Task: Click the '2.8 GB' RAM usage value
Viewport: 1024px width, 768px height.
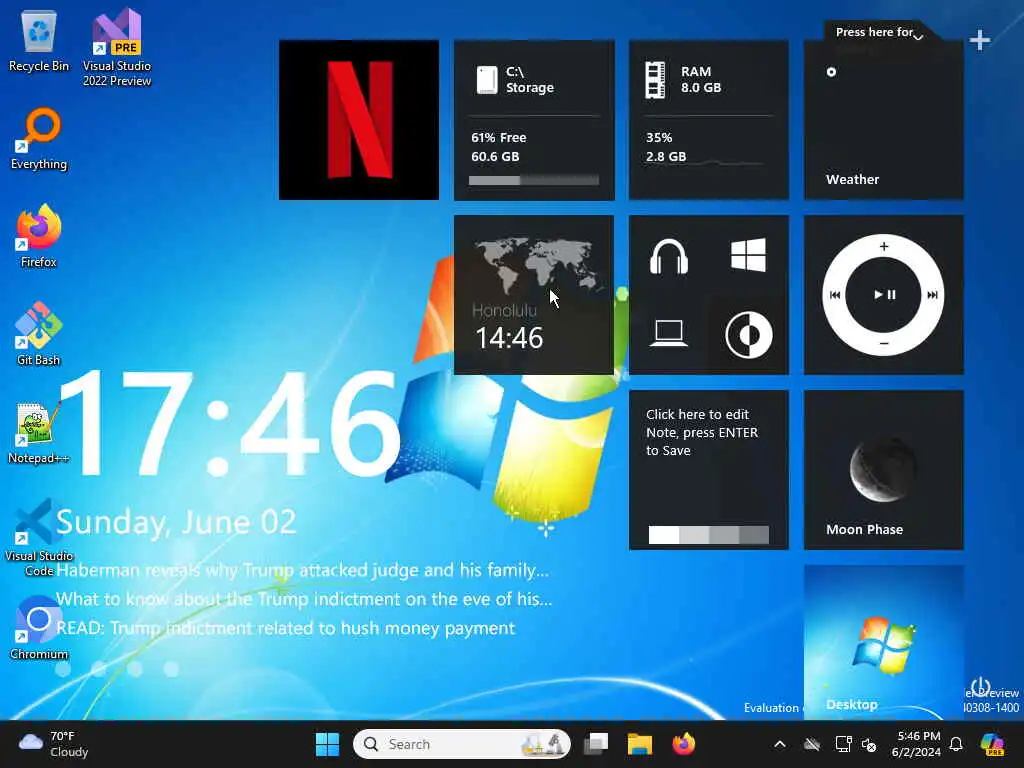Action: (x=666, y=157)
